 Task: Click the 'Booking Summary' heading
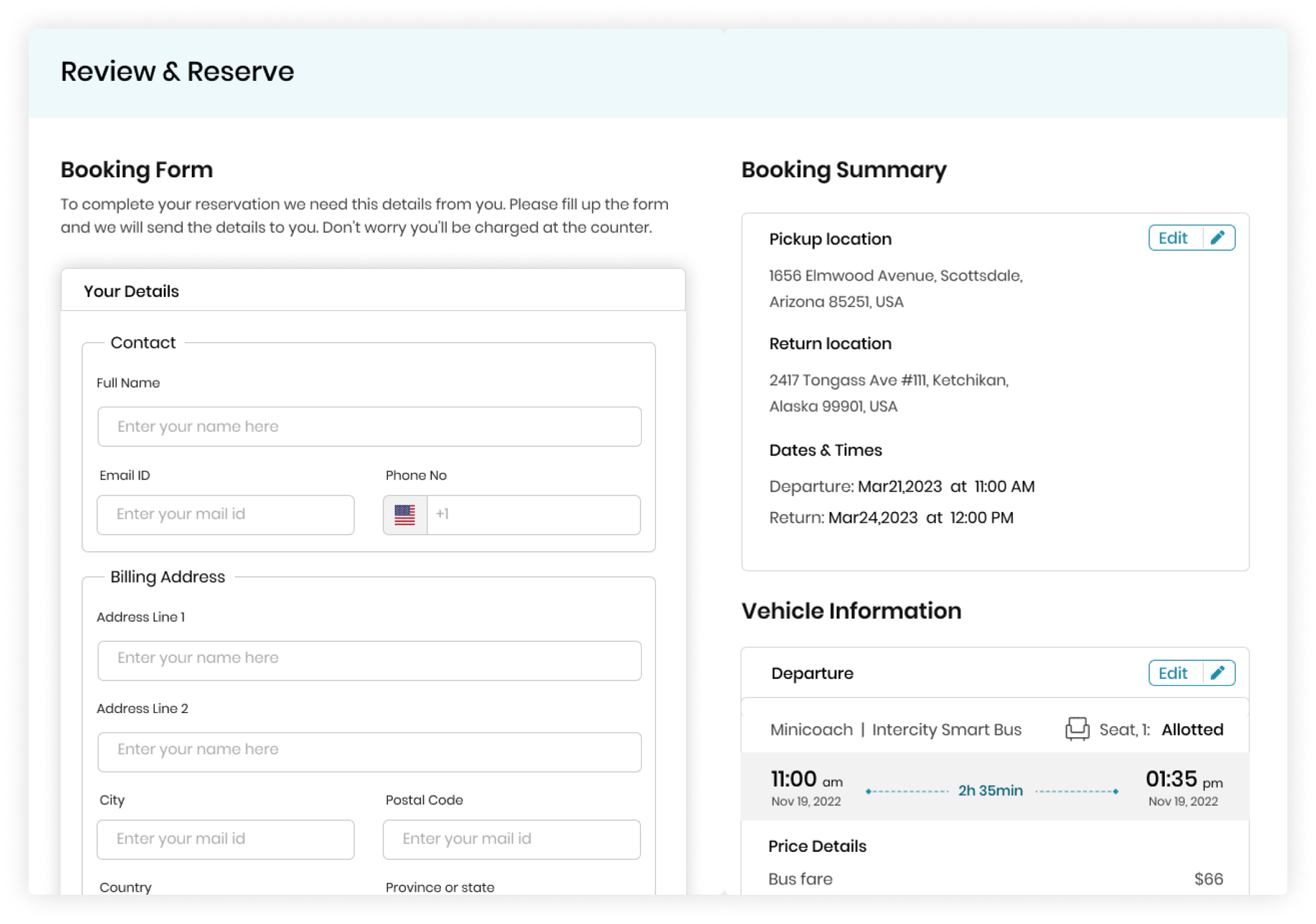844,169
